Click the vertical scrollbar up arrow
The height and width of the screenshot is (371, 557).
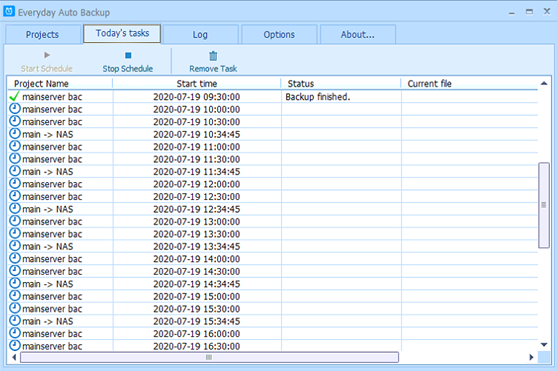(x=544, y=84)
